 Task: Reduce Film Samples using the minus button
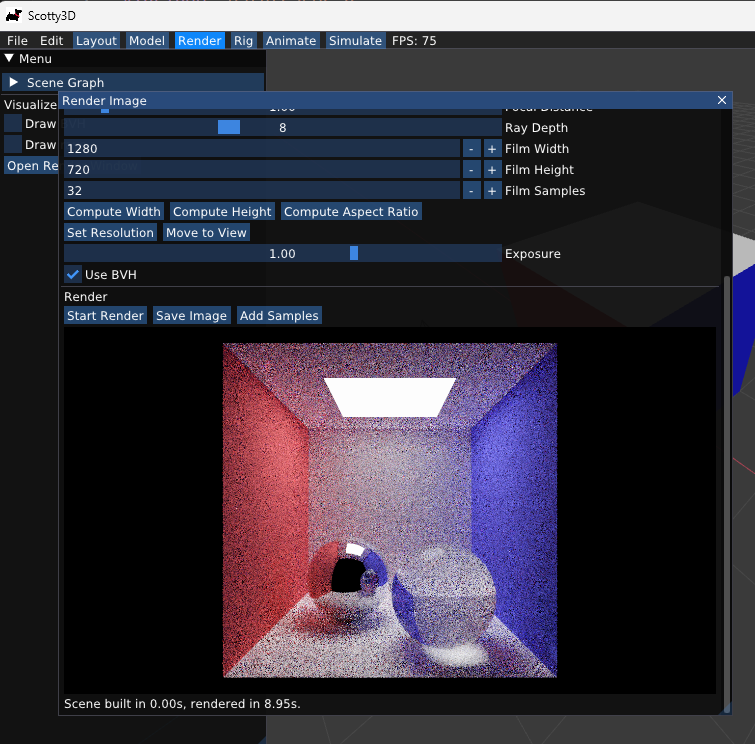pos(471,190)
